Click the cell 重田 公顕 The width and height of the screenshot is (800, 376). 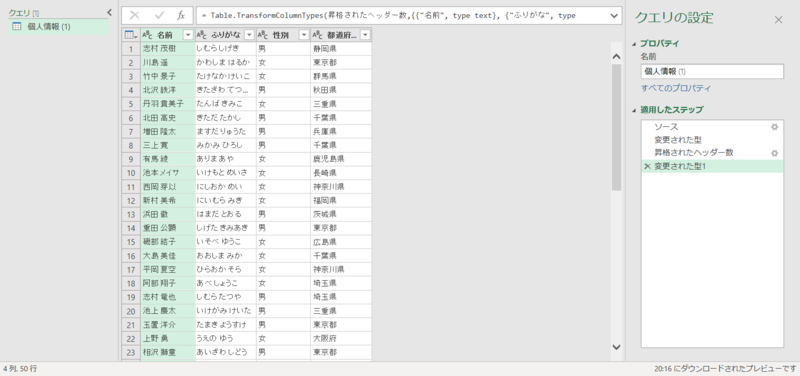[168, 228]
